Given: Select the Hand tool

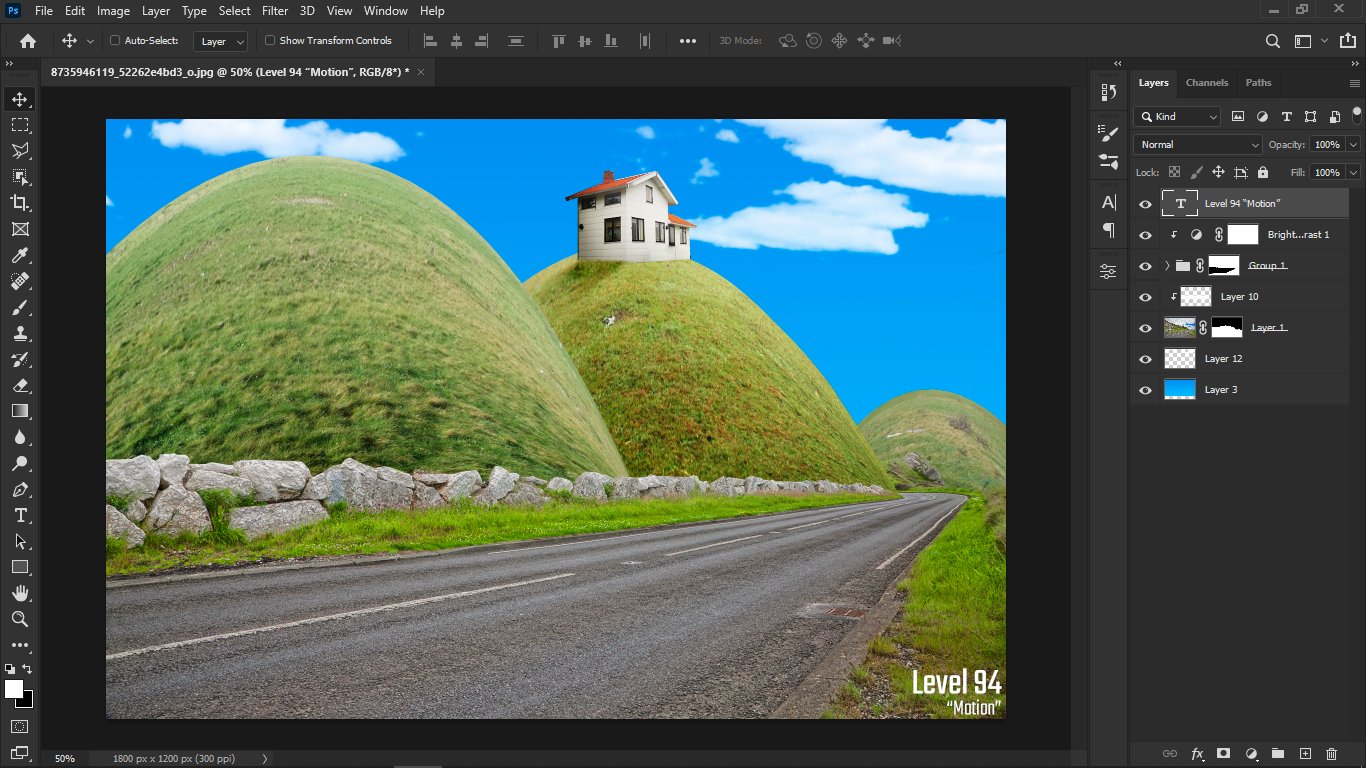Looking at the screenshot, I should [20, 594].
